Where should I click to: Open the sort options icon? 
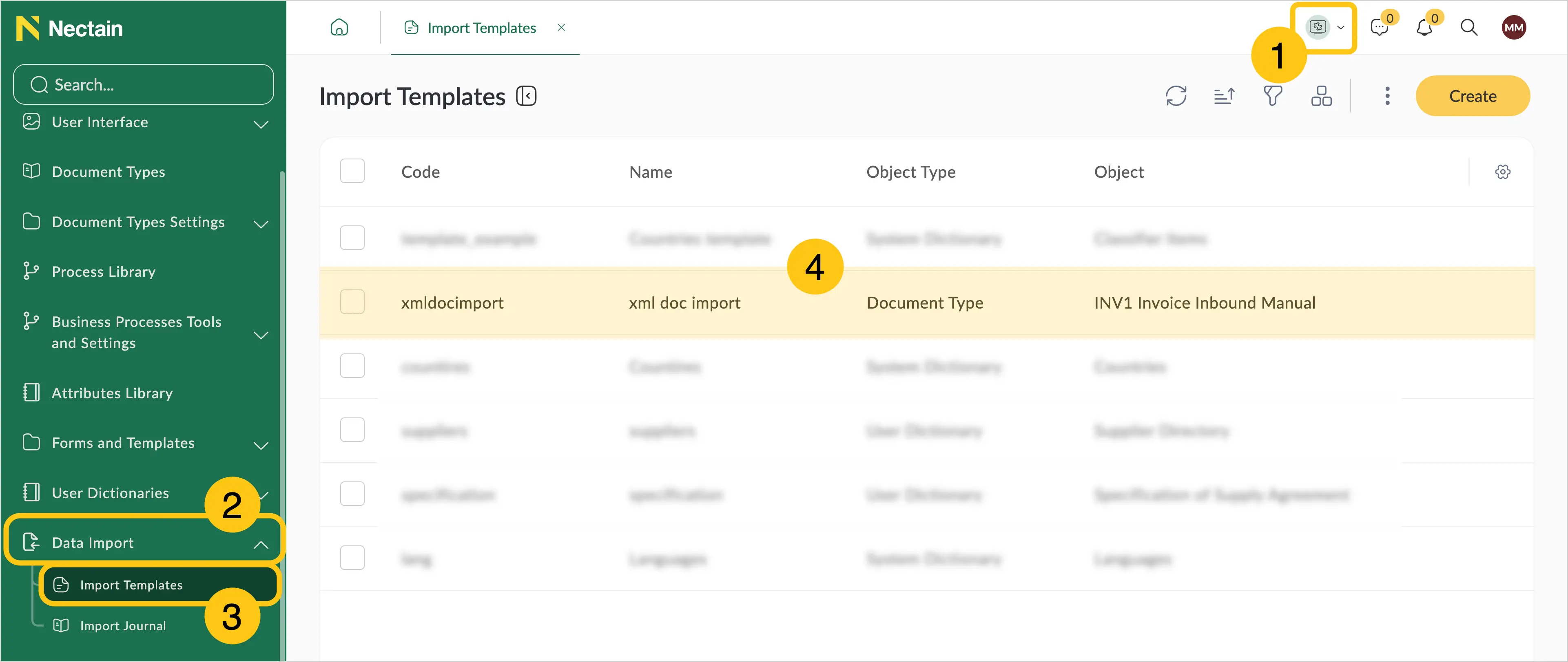(x=1224, y=96)
